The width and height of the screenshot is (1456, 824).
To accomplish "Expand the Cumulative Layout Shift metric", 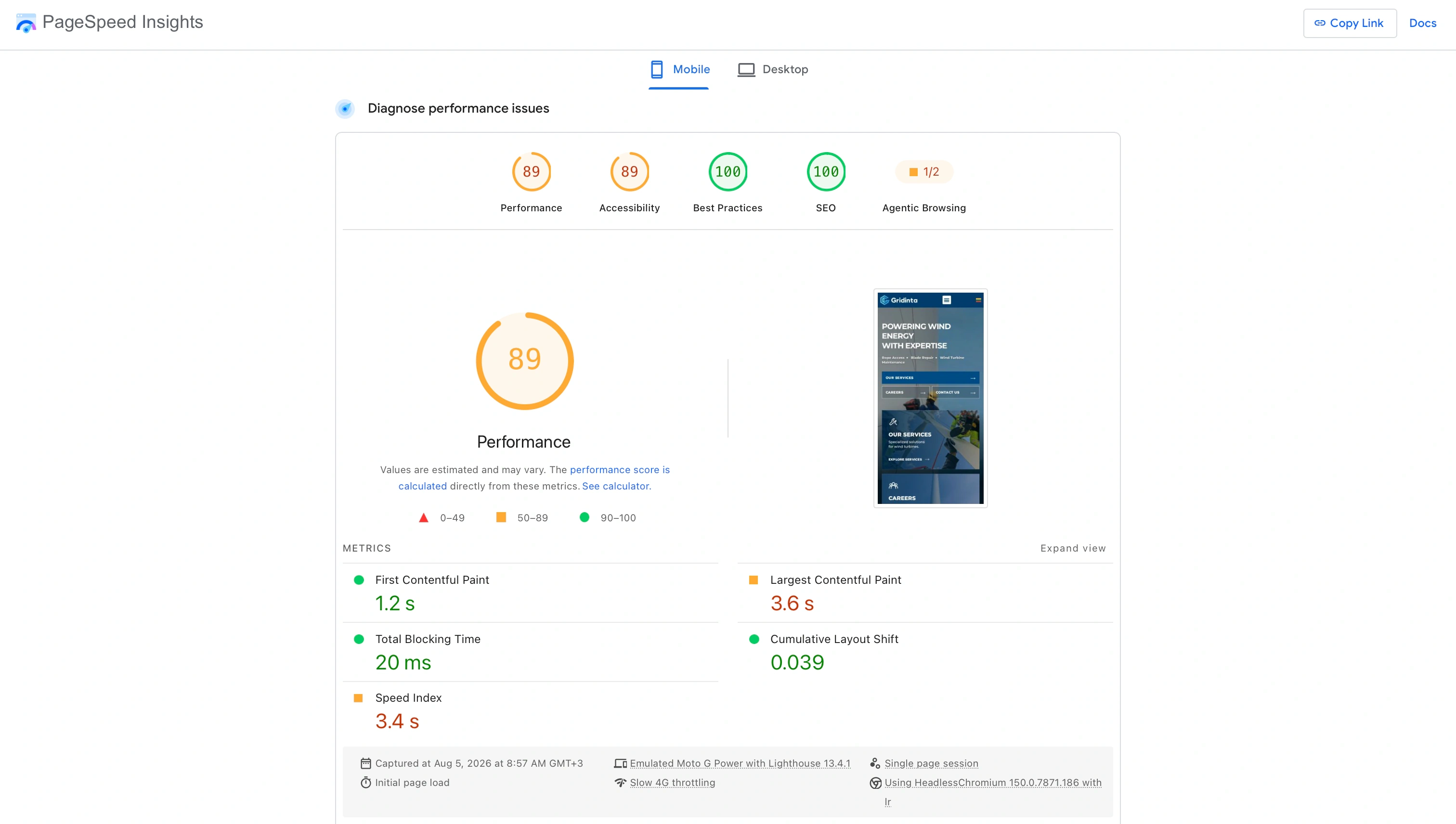I will click(925, 652).
